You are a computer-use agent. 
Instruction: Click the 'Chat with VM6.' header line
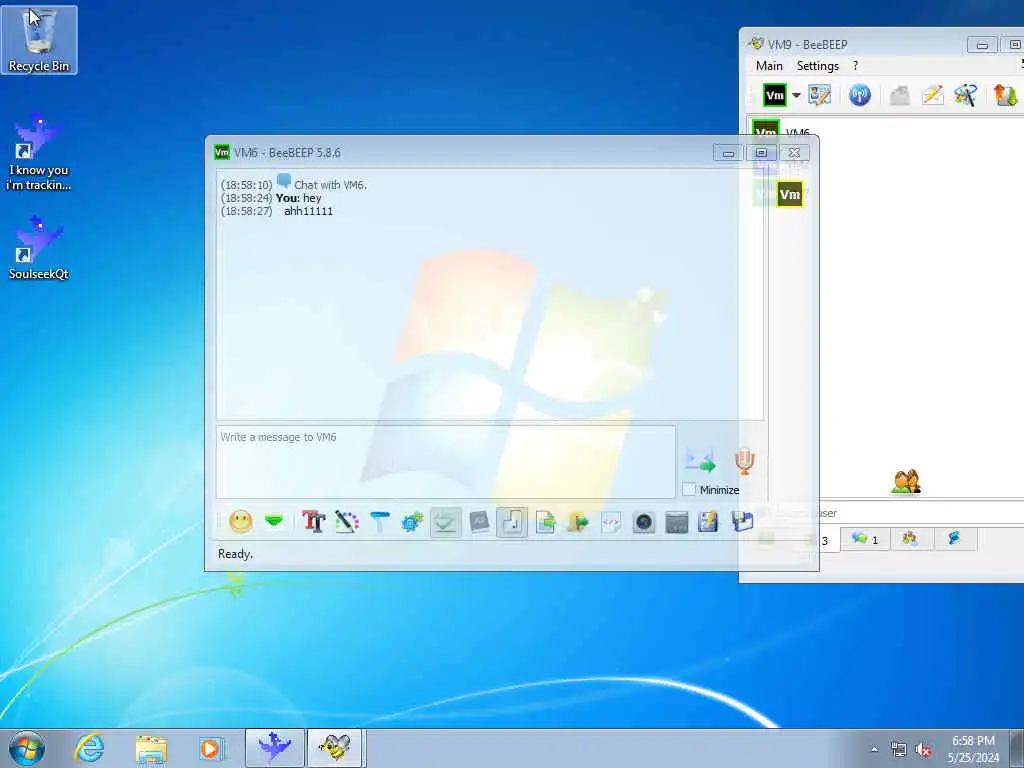click(330, 185)
